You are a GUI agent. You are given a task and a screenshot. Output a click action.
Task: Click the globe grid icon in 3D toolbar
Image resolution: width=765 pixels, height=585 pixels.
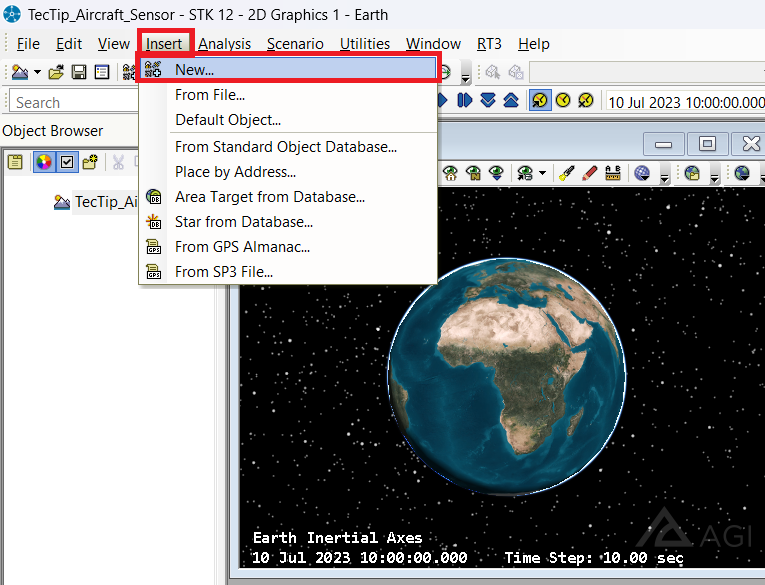(642, 173)
